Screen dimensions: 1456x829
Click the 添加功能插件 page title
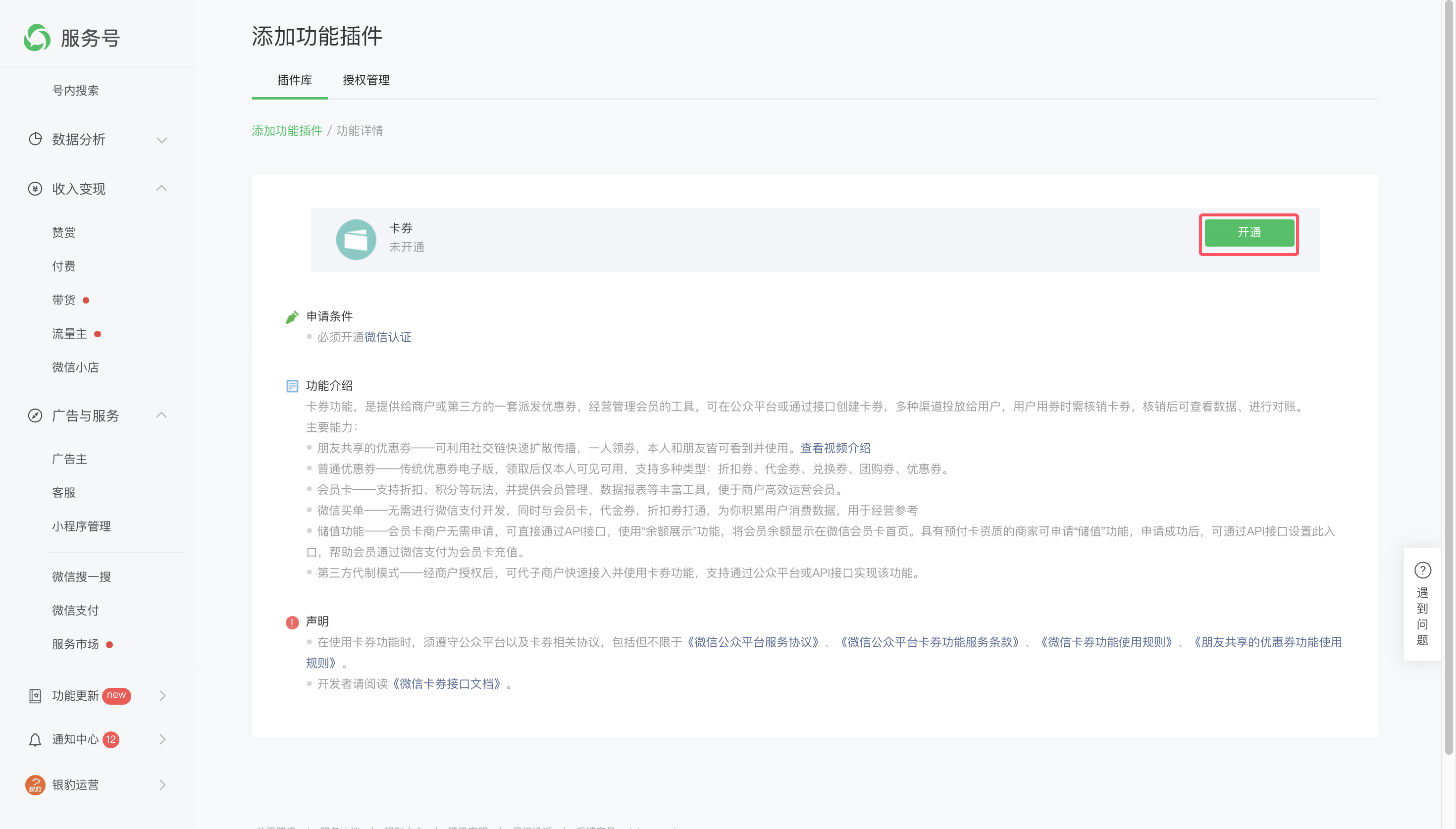tap(317, 36)
